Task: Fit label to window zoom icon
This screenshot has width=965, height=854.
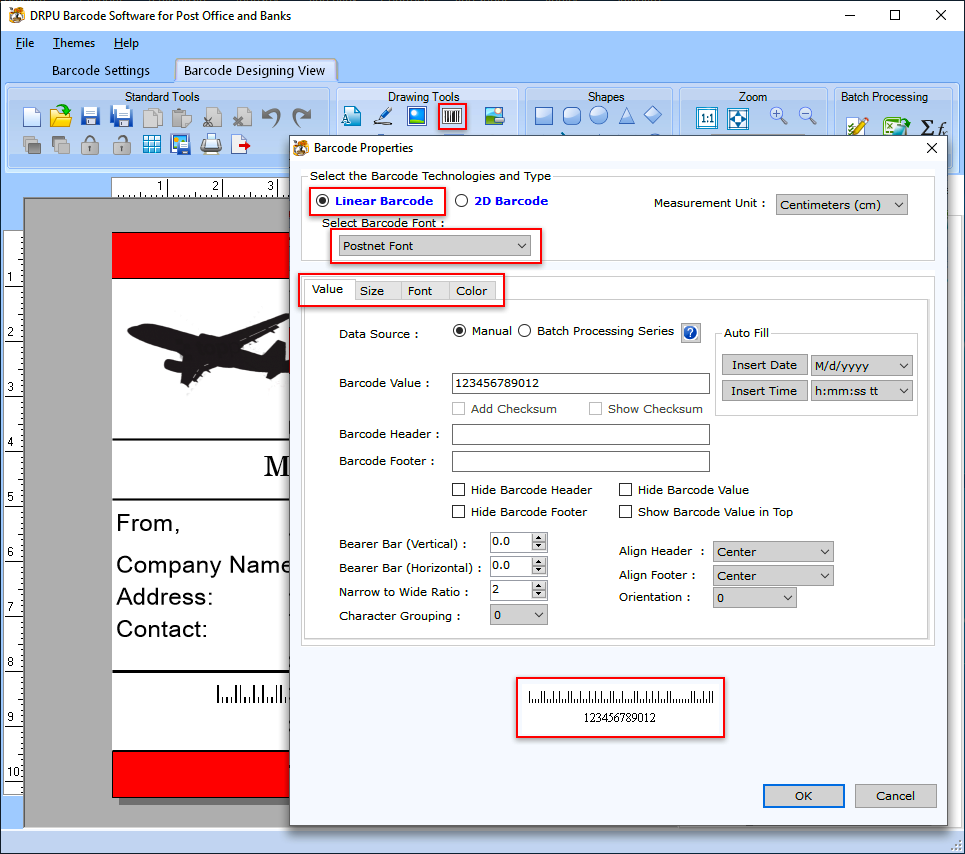Action: (x=738, y=118)
